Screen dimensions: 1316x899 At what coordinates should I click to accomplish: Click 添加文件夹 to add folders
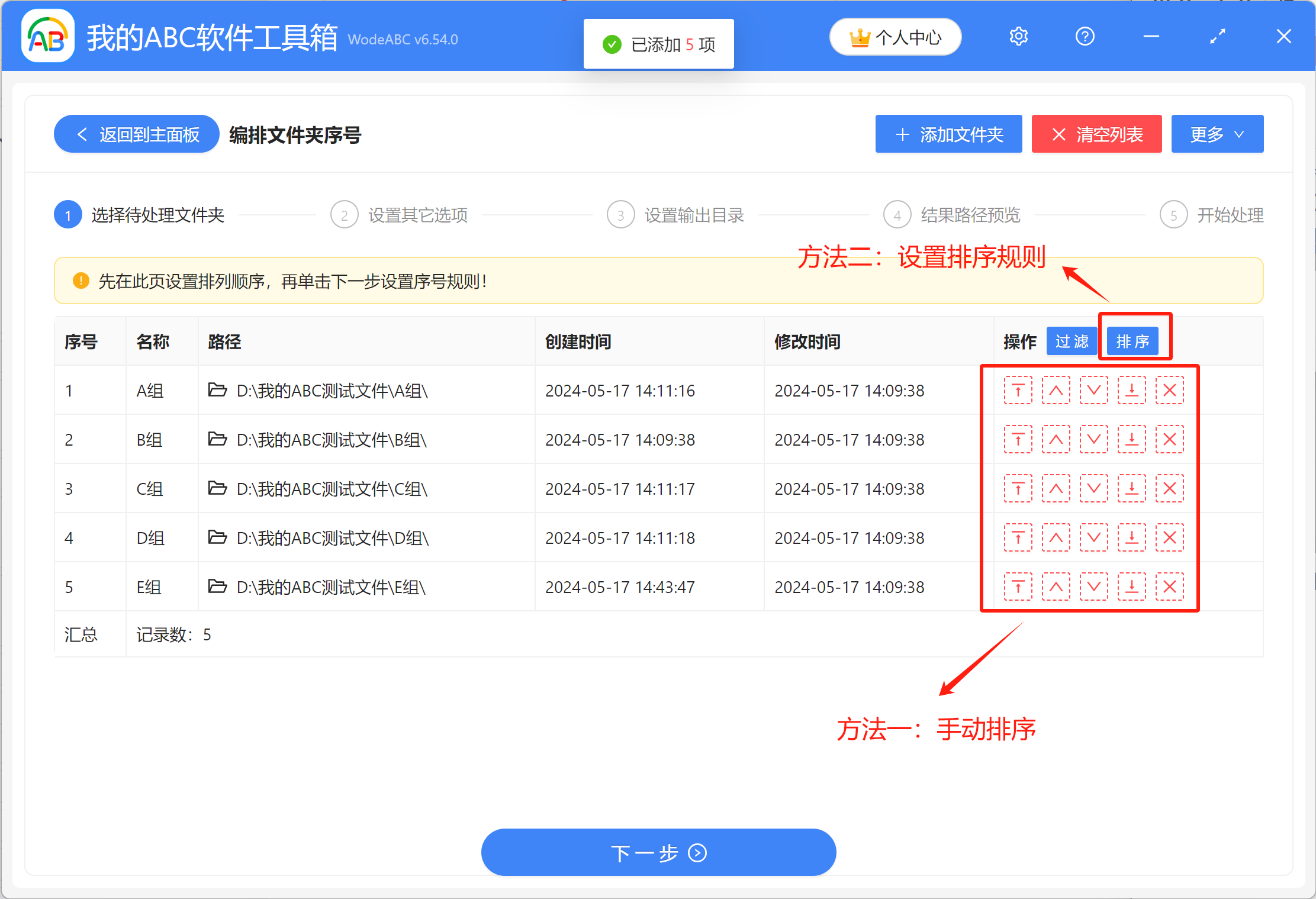click(x=948, y=134)
